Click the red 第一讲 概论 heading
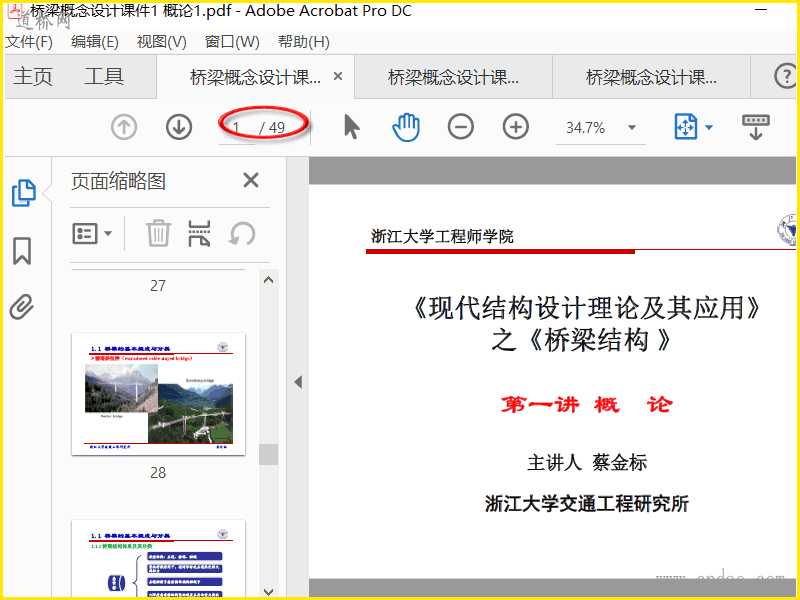 click(x=587, y=405)
